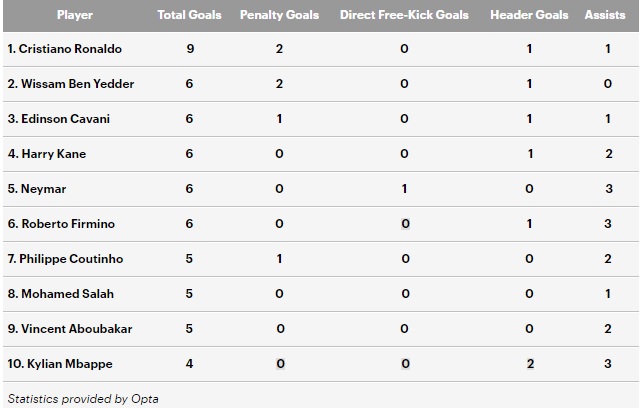Screen dimensions: 643x408
Task: Click the Direct Free-Kick Goals header
Action: coord(404,15)
